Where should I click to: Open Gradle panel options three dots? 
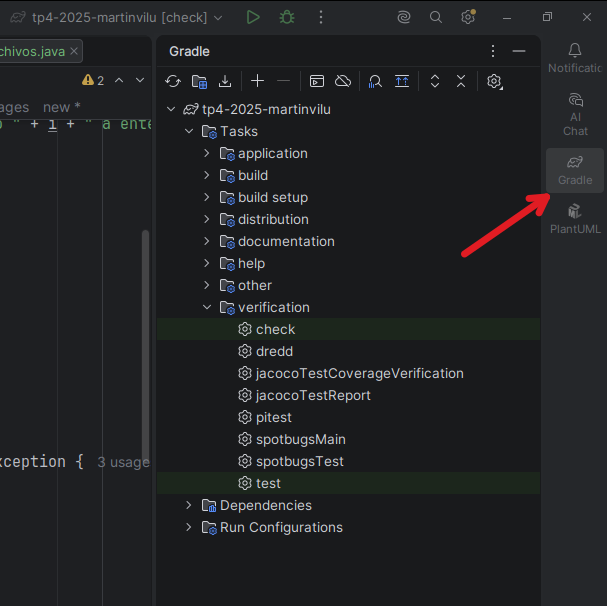(x=493, y=51)
